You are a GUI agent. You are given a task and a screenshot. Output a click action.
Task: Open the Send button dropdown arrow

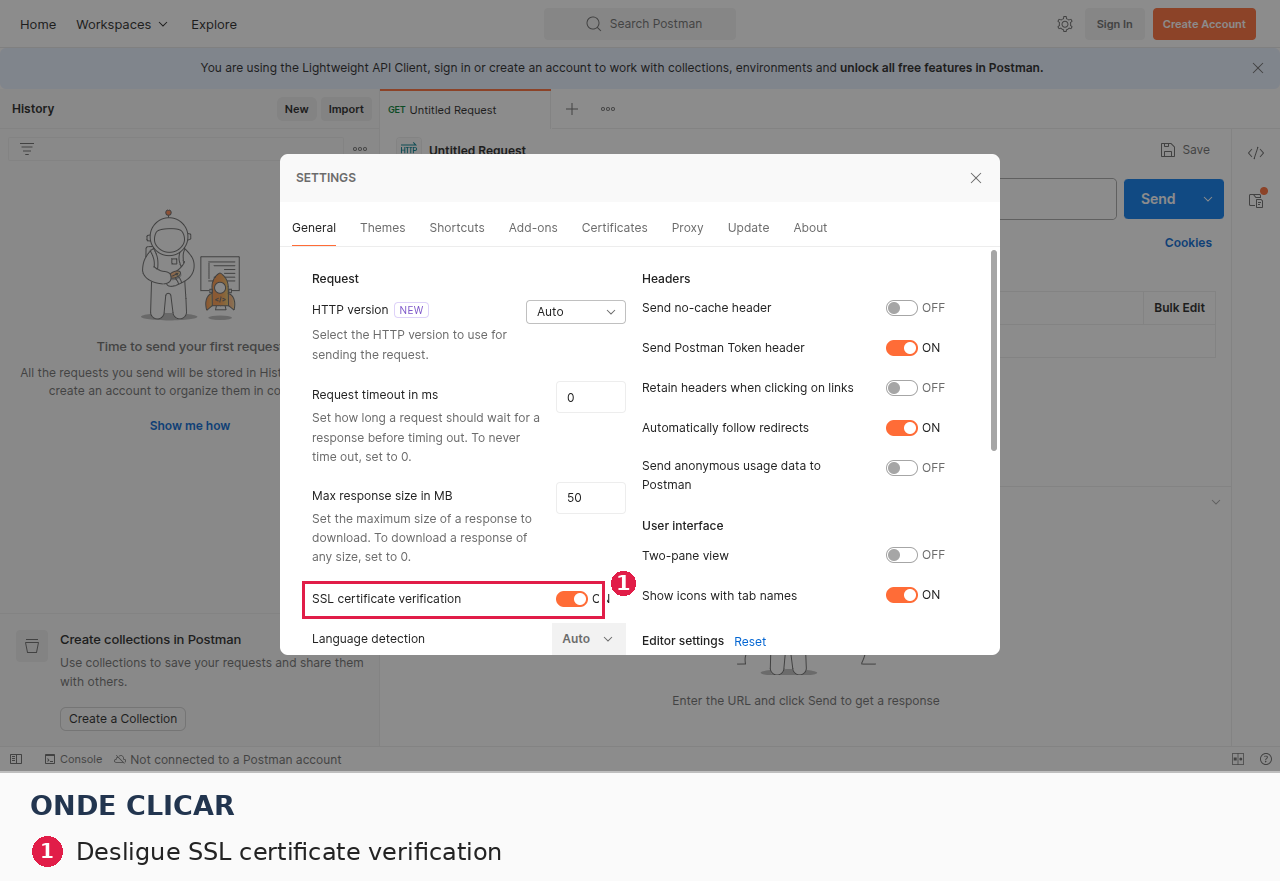pyautogui.click(x=1208, y=199)
